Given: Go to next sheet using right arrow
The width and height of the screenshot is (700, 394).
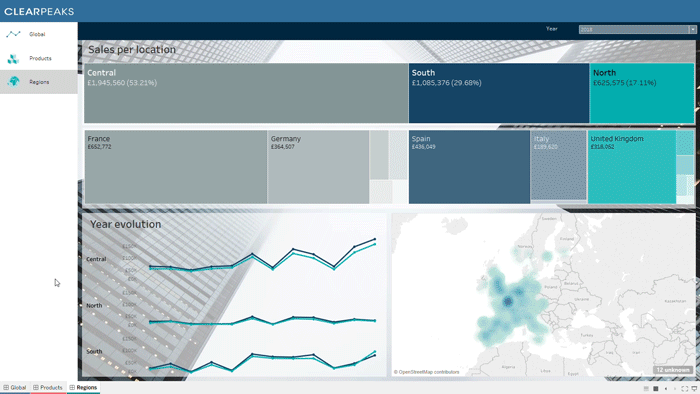Looking at the screenshot, I should [x=675, y=389].
